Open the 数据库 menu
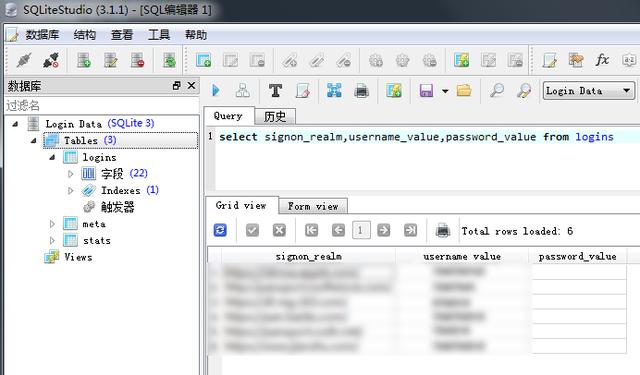640x375 pixels. tap(42, 35)
